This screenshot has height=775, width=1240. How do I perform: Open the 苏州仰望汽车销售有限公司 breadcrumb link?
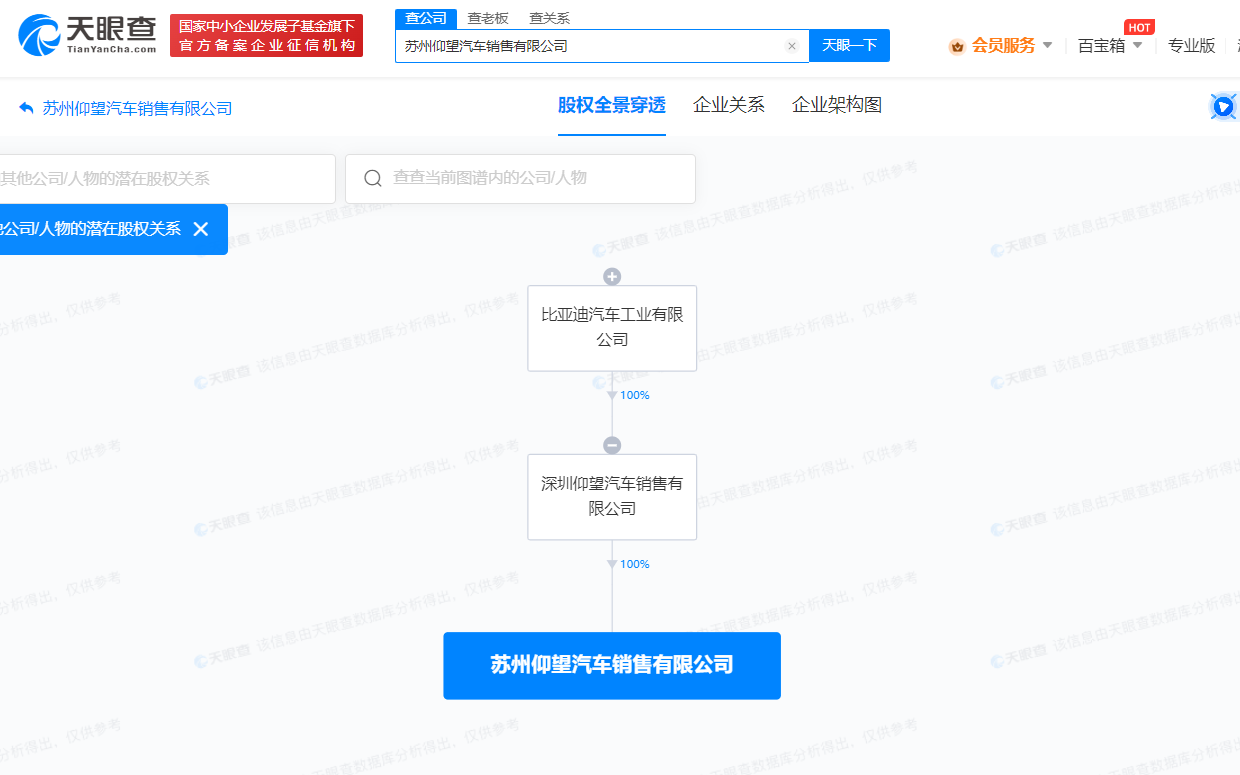coord(137,108)
